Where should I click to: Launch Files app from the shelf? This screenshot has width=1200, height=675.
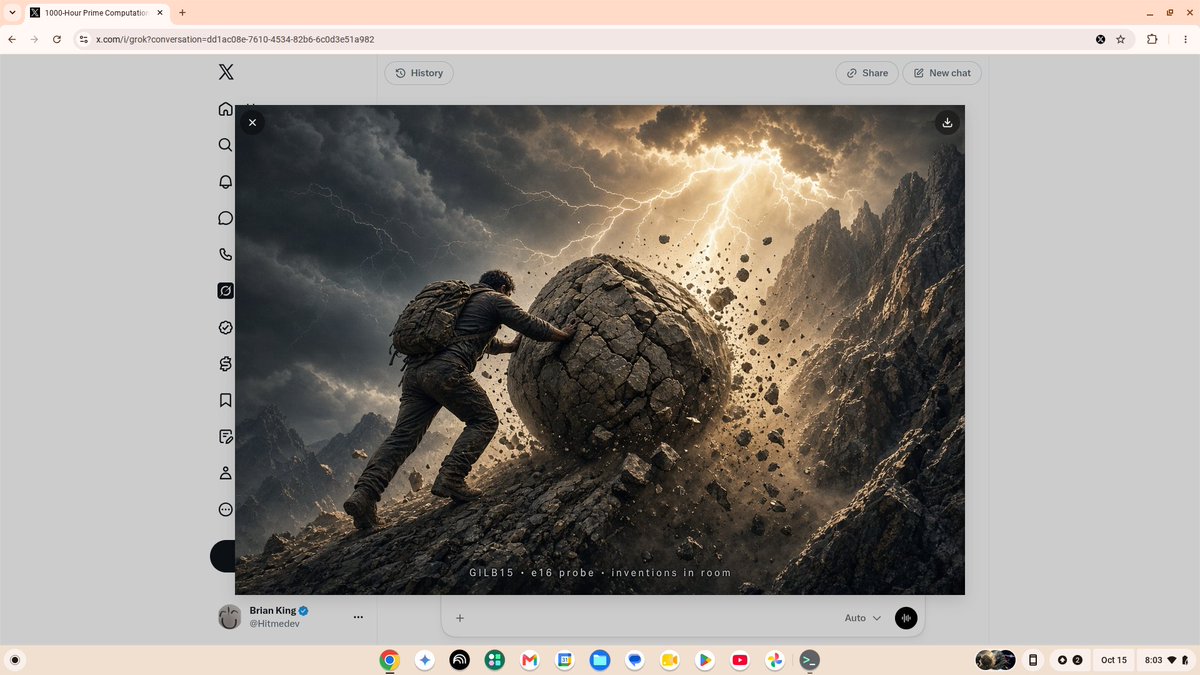click(x=599, y=660)
